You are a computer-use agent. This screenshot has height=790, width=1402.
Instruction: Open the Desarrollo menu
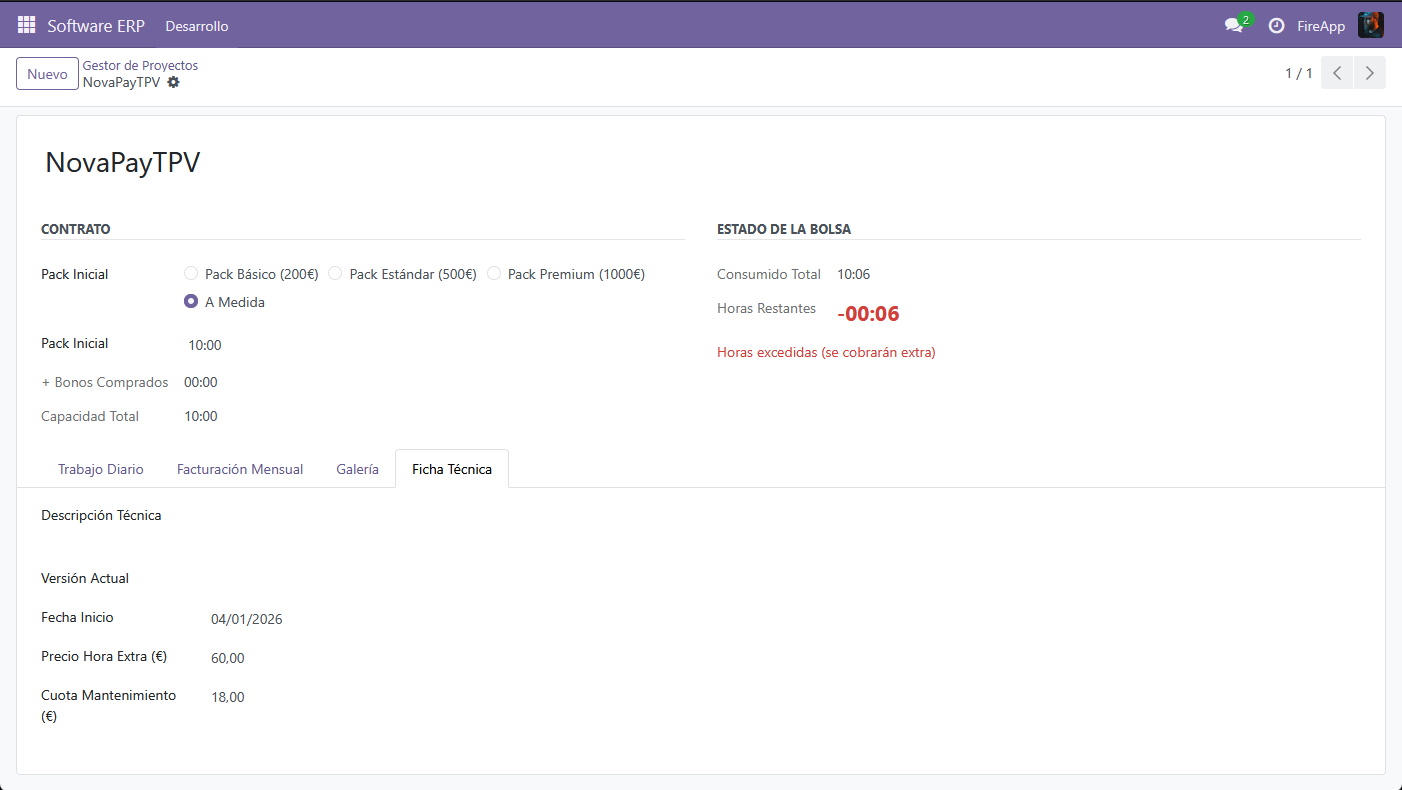(197, 26)
